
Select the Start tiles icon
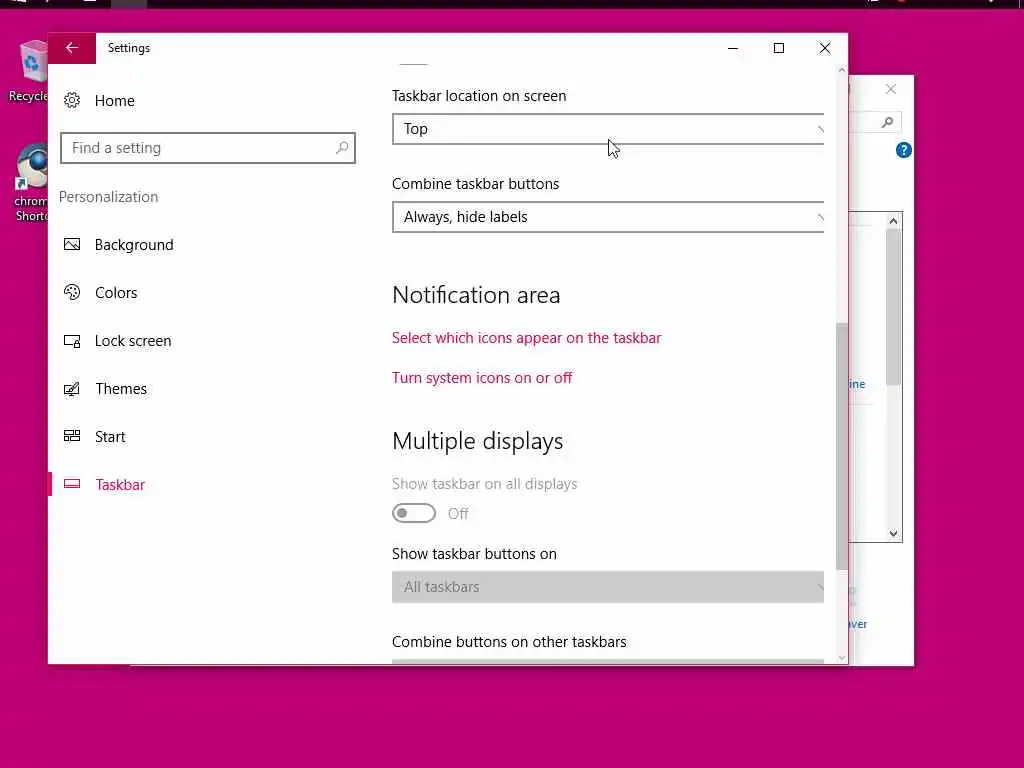coord(72,436)
